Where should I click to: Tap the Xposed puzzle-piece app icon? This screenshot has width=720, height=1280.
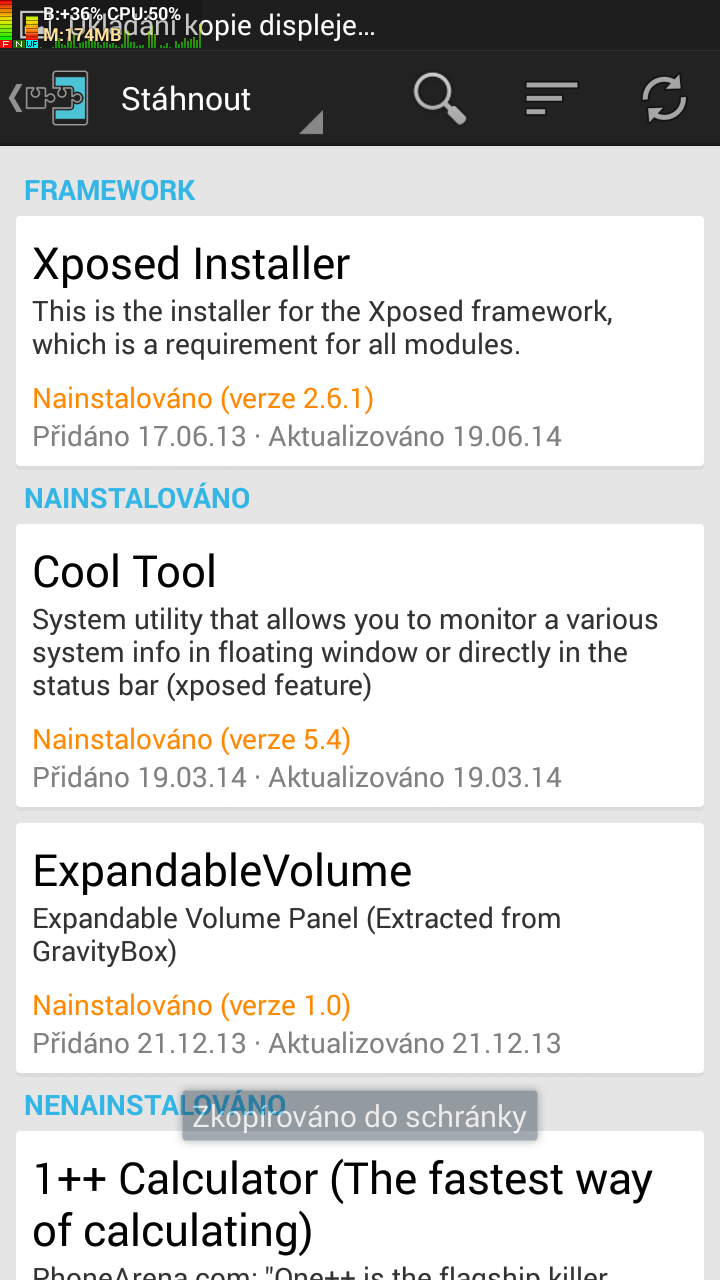58,99
